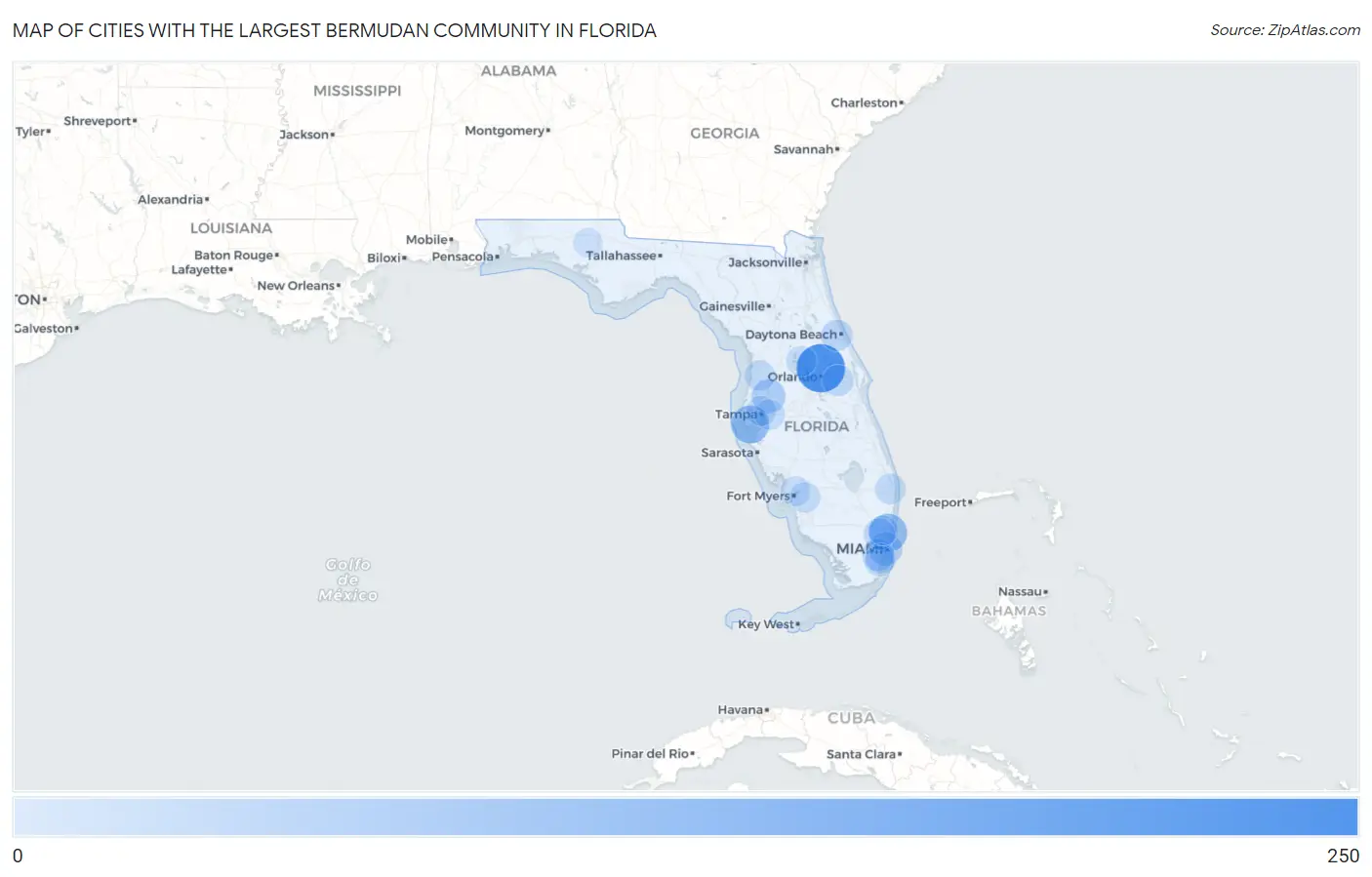This screenshot has width=1372, height=877.
Task: Click the legend maximum value 250
Action: pyautogui.click(x=1343, y=856)
